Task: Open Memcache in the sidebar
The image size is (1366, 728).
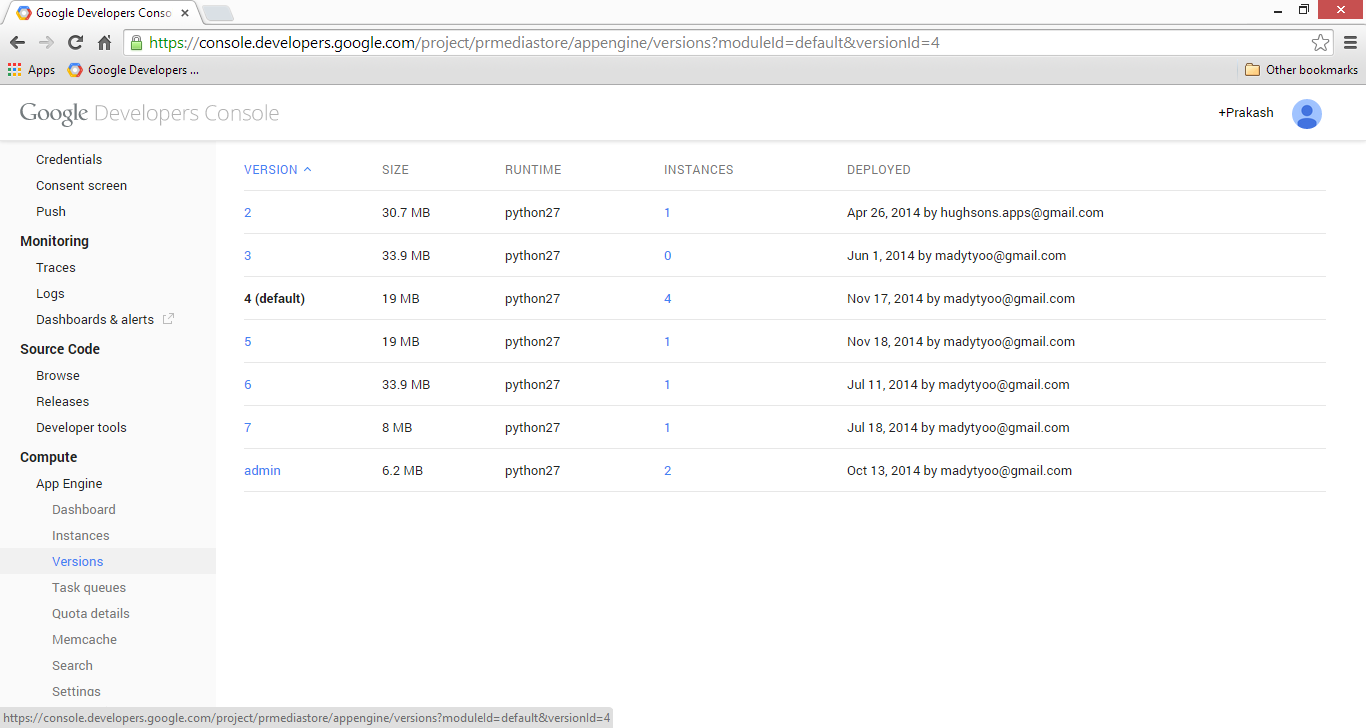Action: 84,640
